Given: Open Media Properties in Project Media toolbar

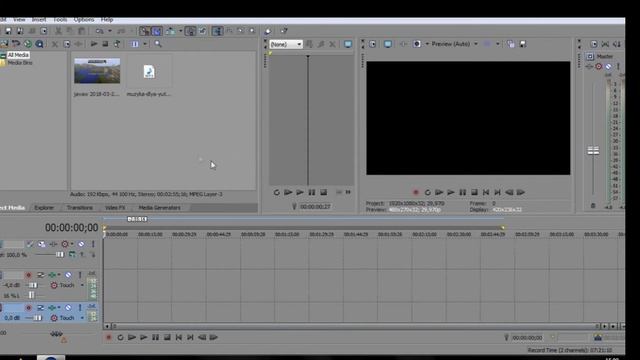Looking at the screenshot, I should [67, 44].
